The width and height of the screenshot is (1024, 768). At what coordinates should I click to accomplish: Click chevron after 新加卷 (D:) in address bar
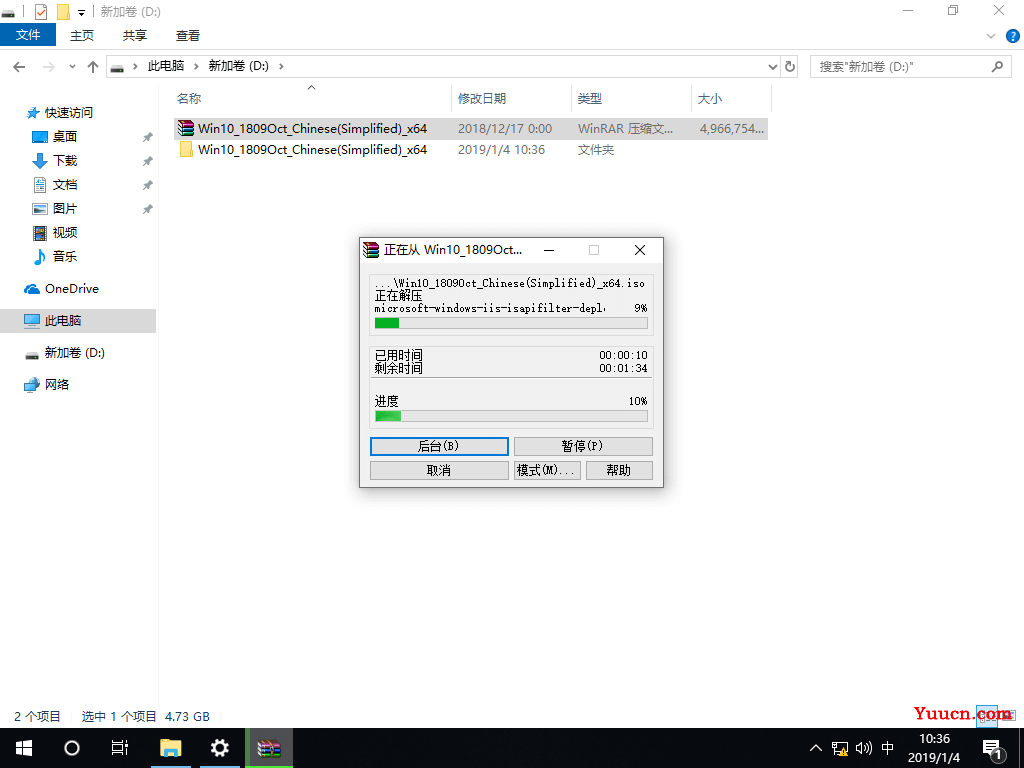(281, 67)
